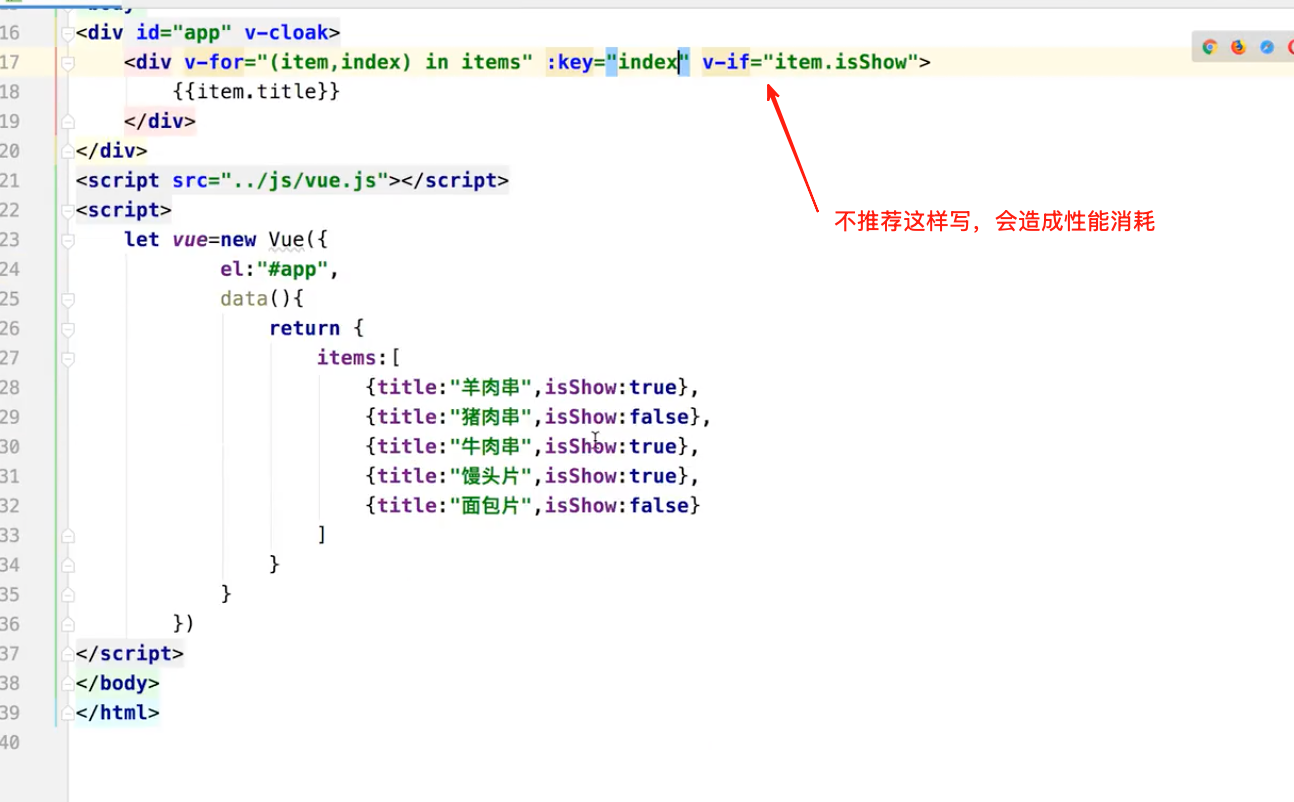Click the closing </script> tag on line 37

click(130, 653)
